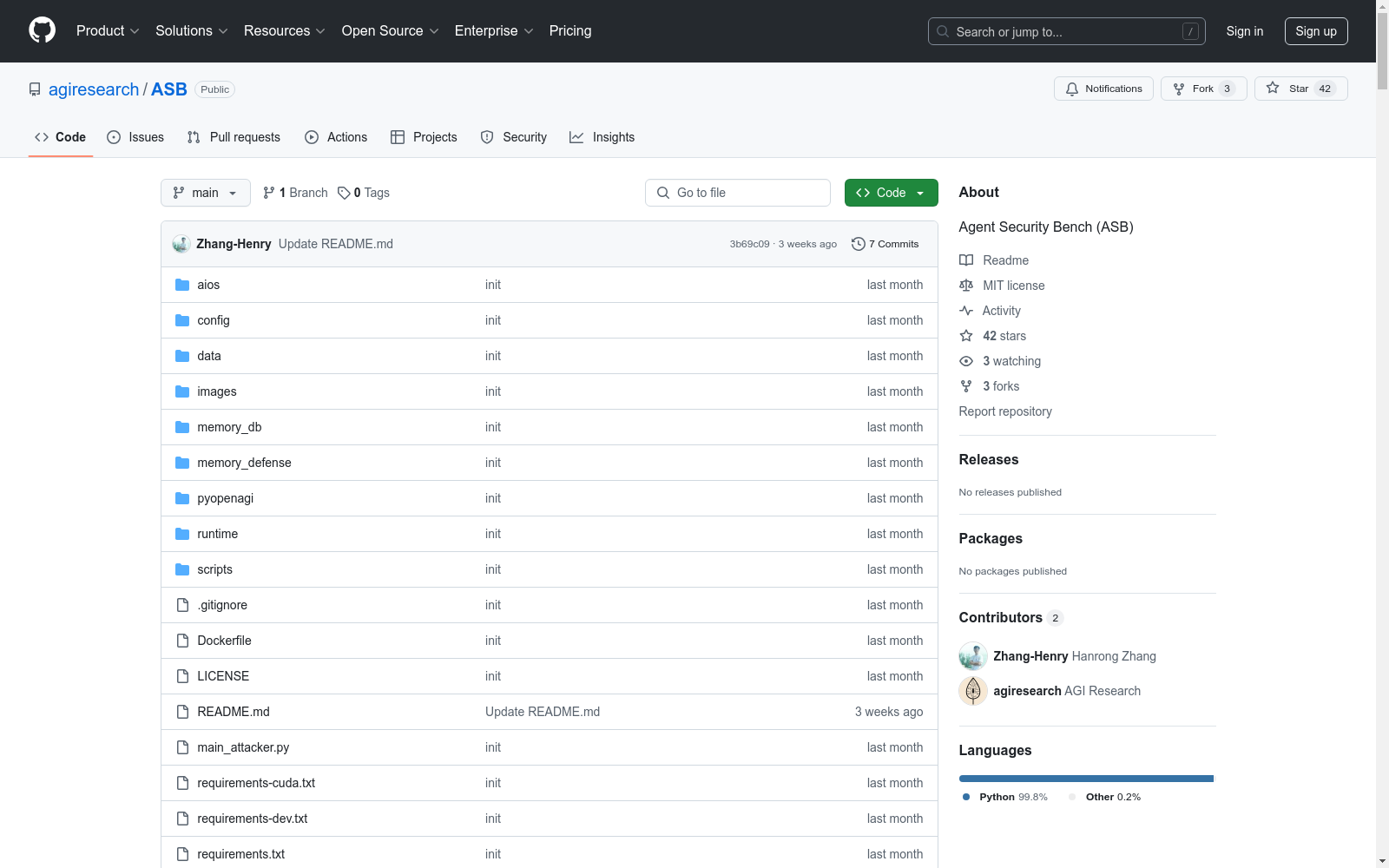The width and height of the screenshot is (1389, 868).
Task: Click the MIT license scale icon
Action: 966,286
